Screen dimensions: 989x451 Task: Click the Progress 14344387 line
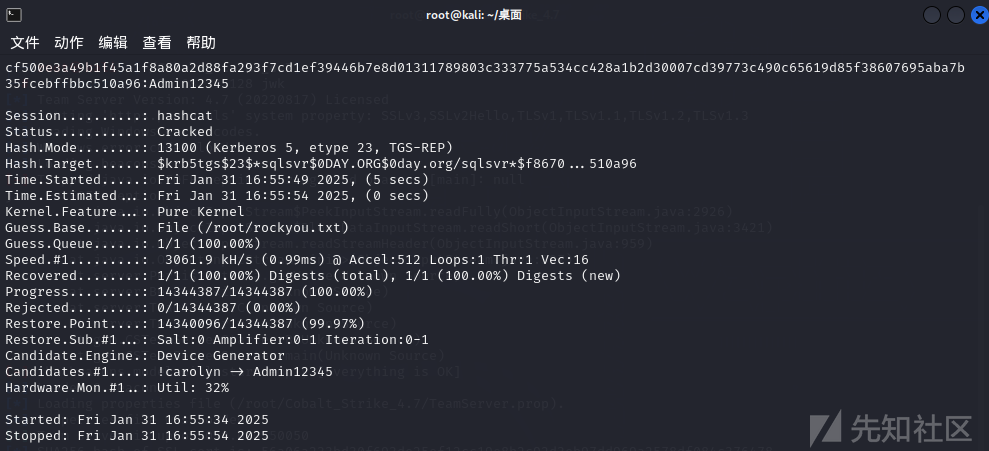[x=189, y=292]
